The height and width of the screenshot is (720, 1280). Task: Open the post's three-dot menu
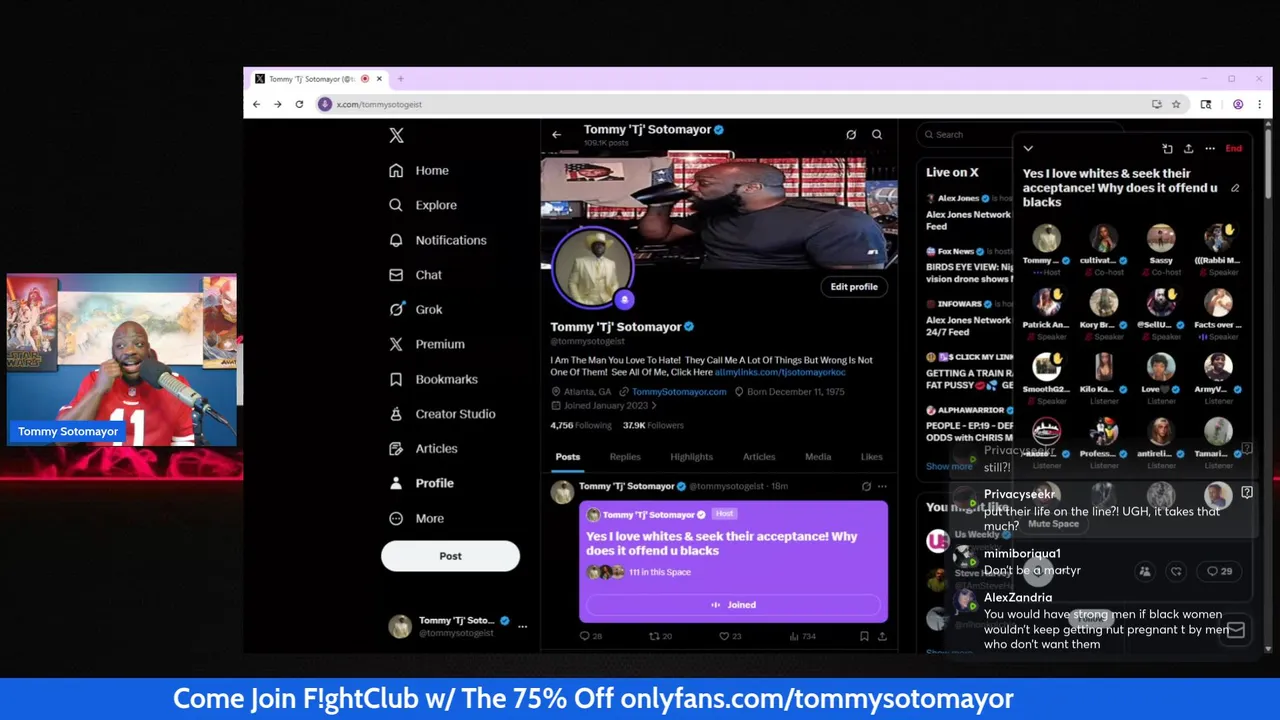pos(882,487)
